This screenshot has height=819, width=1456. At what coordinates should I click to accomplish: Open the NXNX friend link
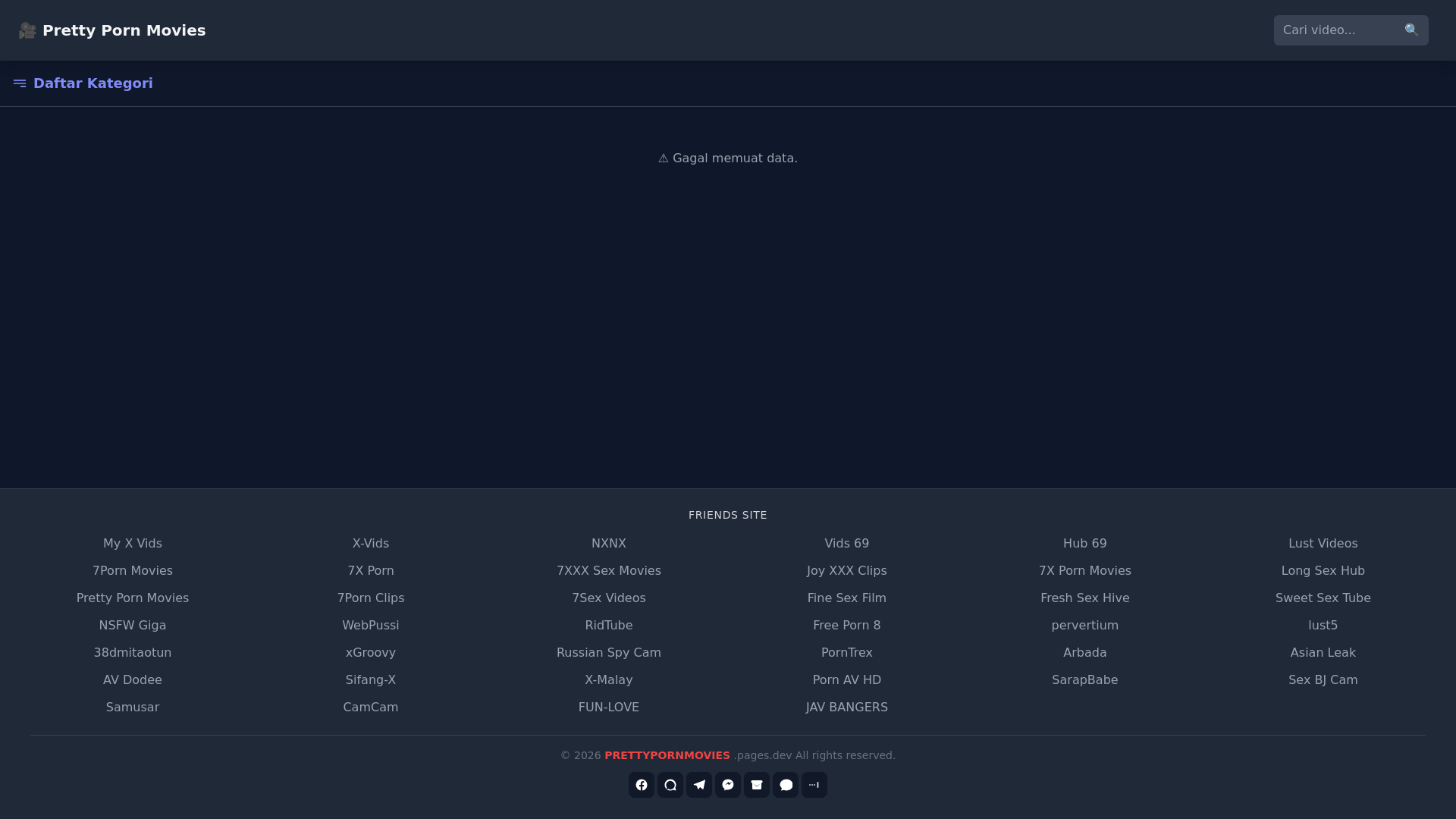click(609, 544)
